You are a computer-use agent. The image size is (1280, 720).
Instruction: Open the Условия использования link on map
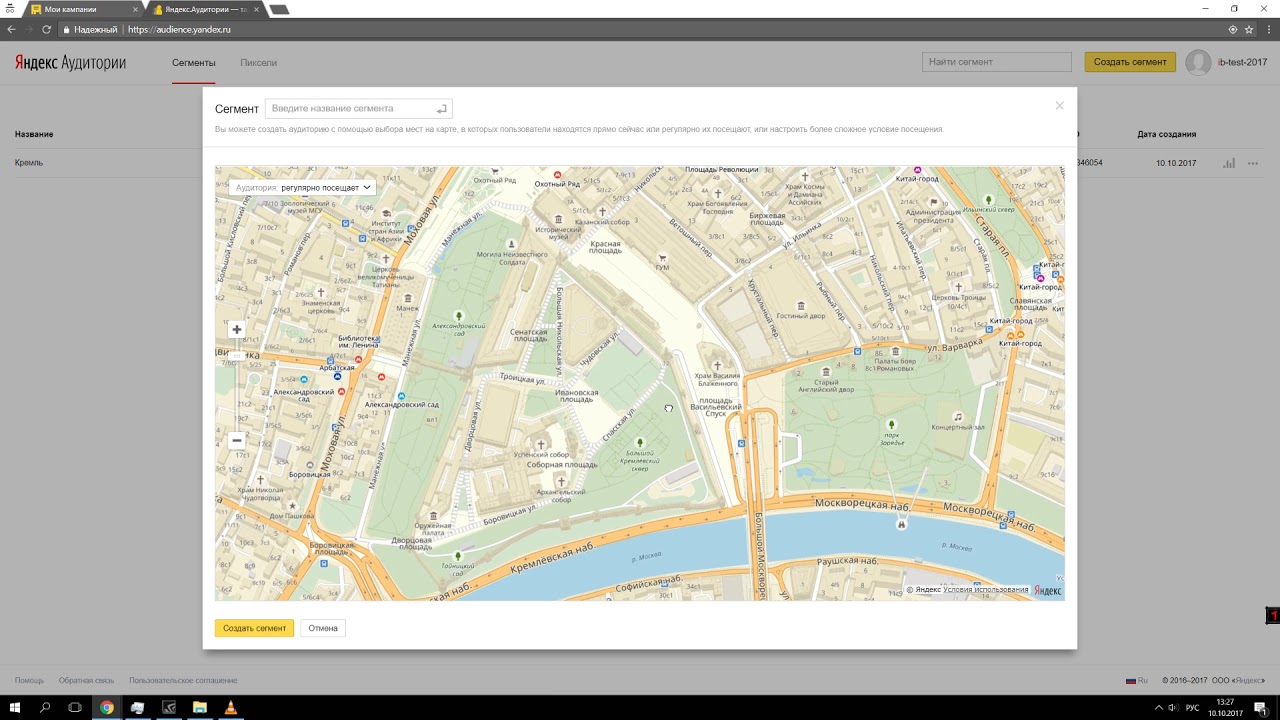(x=987, y=590)
